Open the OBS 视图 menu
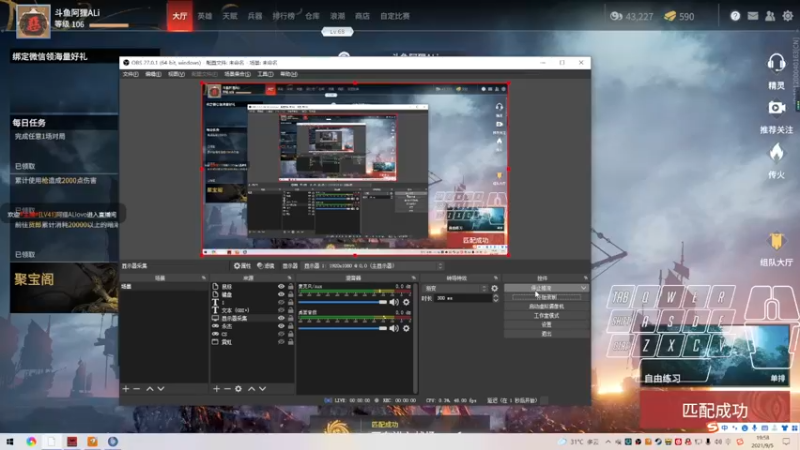 pos(176,74)
